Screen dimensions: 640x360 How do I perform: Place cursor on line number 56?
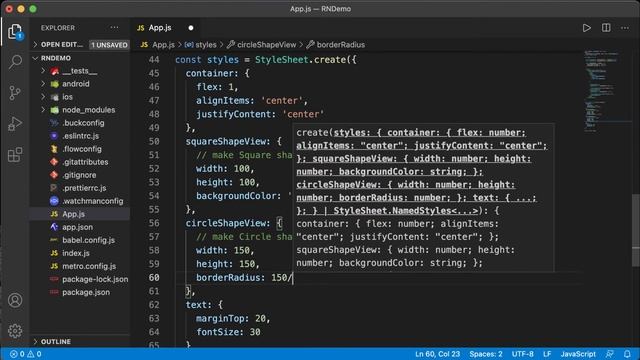154,223
